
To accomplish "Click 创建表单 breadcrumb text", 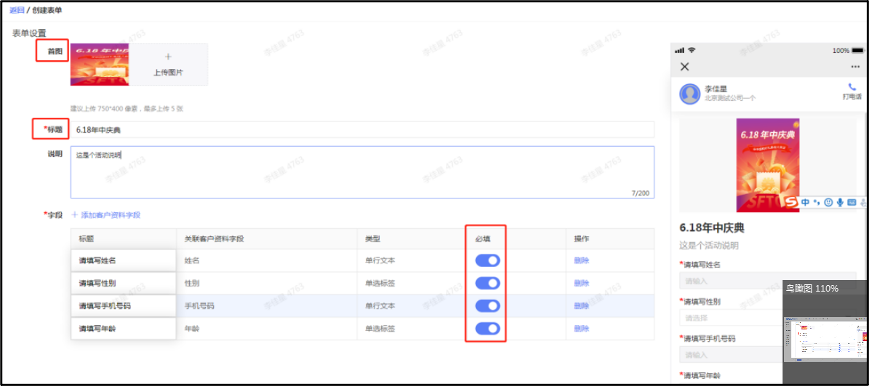I will [x=47, y=11].
